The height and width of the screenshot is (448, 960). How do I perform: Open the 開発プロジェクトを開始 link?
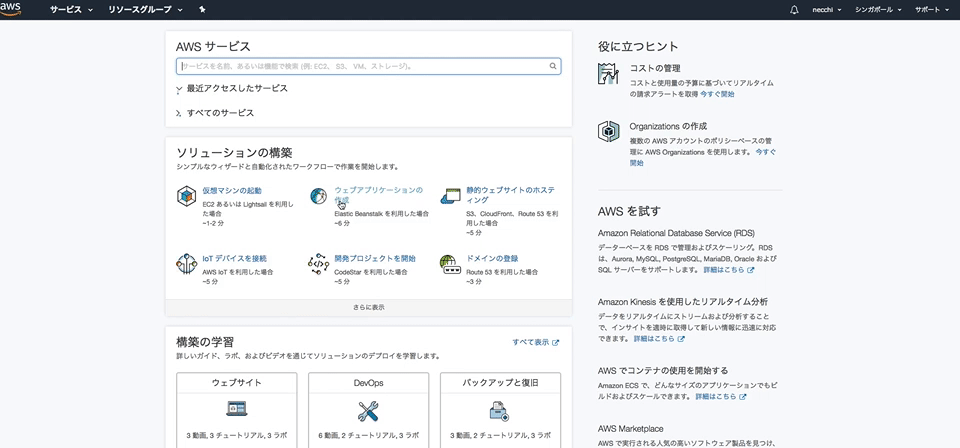pos(375,259)
